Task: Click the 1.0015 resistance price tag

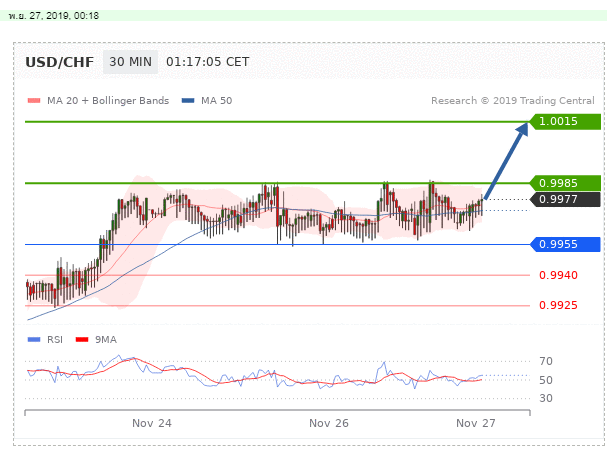Action: [x=565, y=122]
